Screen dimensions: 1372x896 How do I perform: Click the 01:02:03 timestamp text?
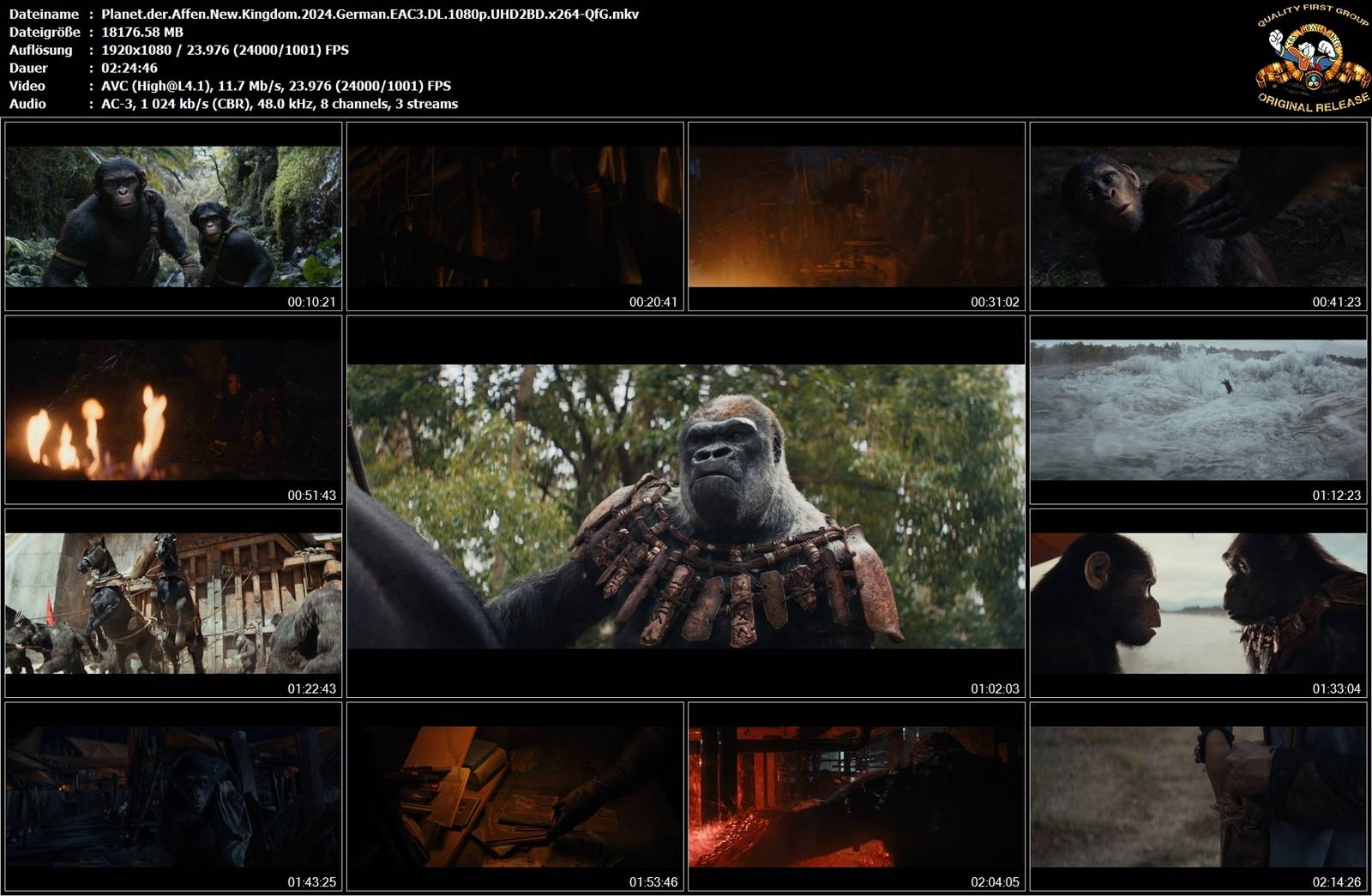coord(995,689)
